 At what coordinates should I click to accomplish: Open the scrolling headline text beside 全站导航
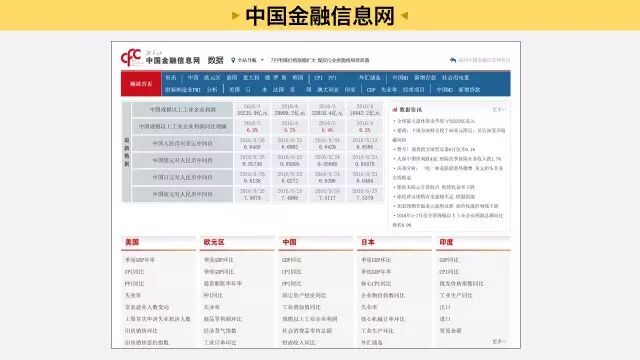320,60
